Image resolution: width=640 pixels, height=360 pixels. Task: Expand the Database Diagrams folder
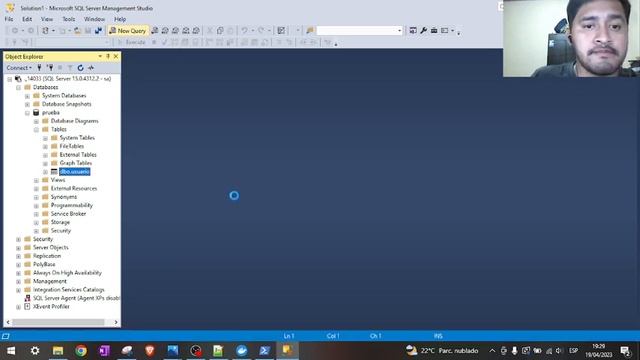(x=36, y=121)
